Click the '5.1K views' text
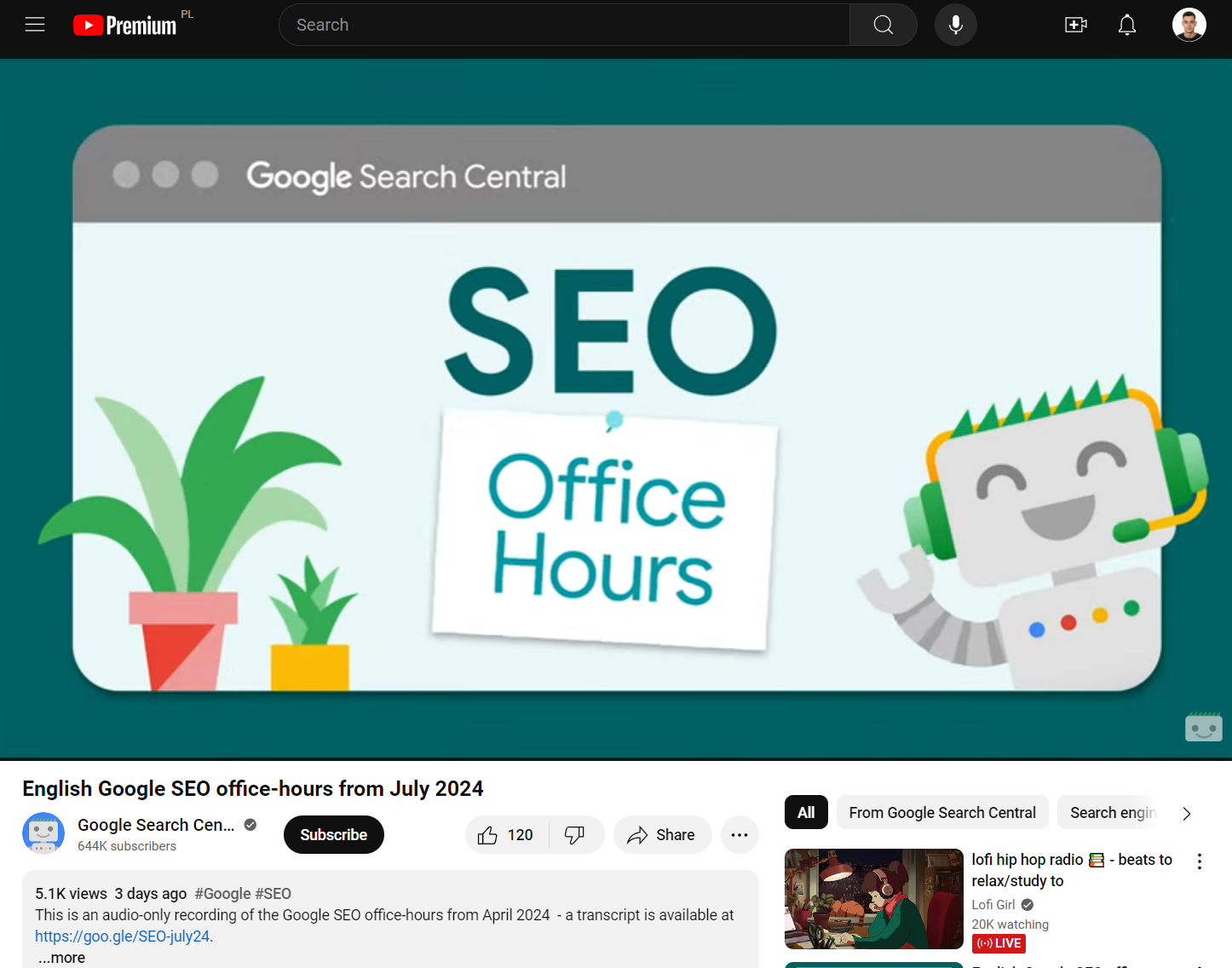 click(71, 894)
